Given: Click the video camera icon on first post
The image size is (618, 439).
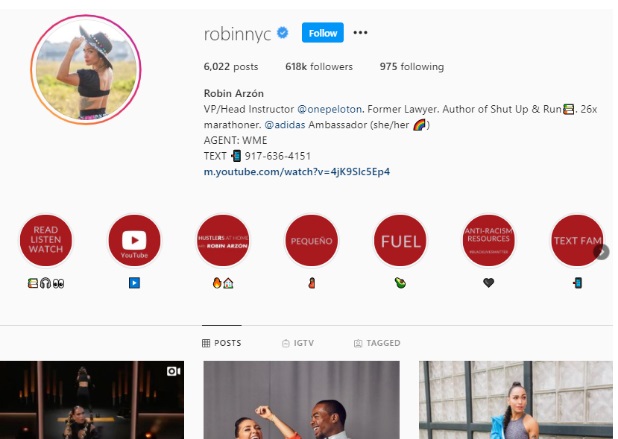Looking at the screenshot, I should click(x=173, y=371).
